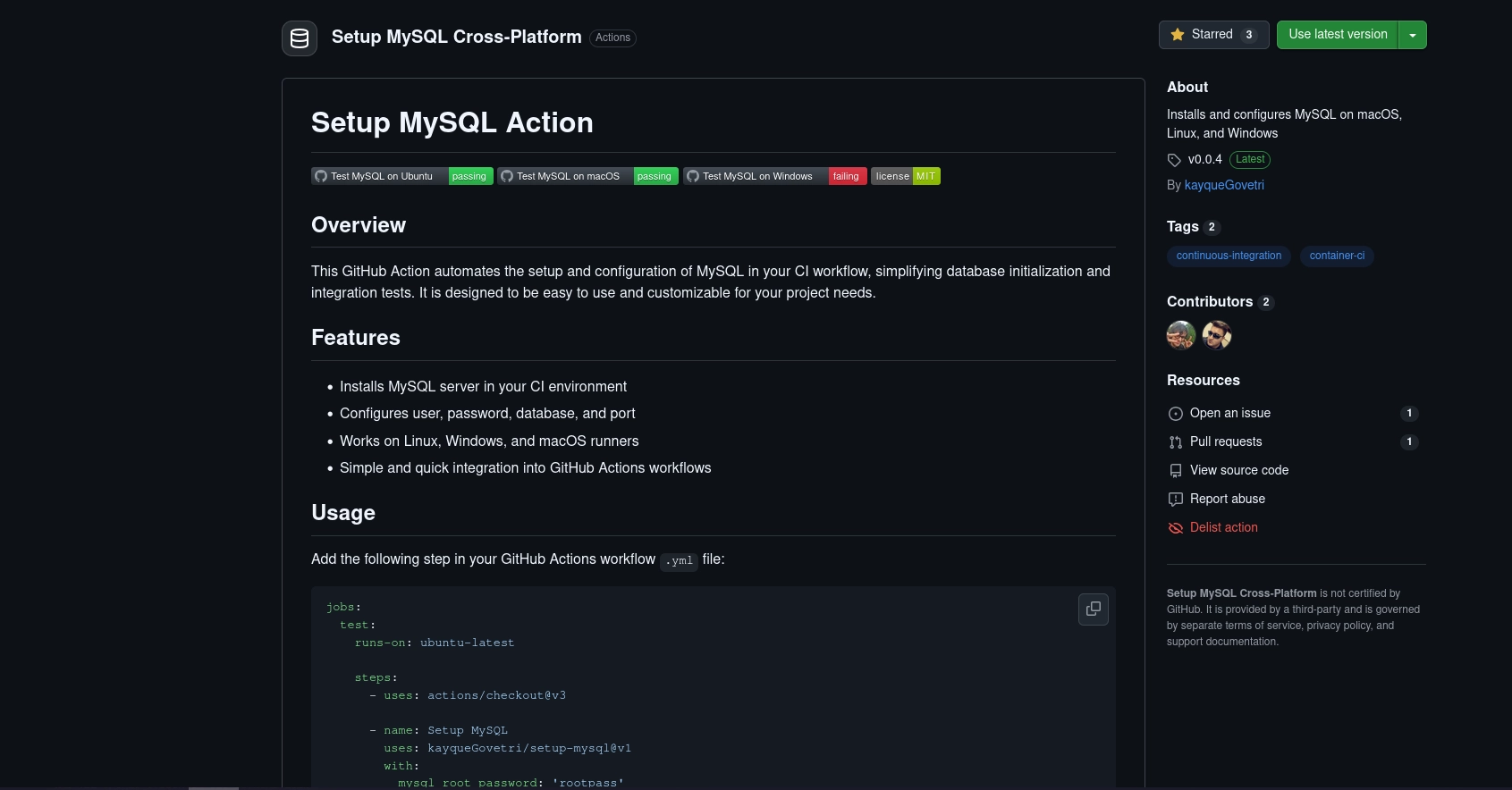The width and height of the screenshot is (1512, 790).
Task: Click the Overview heading
Action: [x=359, y=225]
